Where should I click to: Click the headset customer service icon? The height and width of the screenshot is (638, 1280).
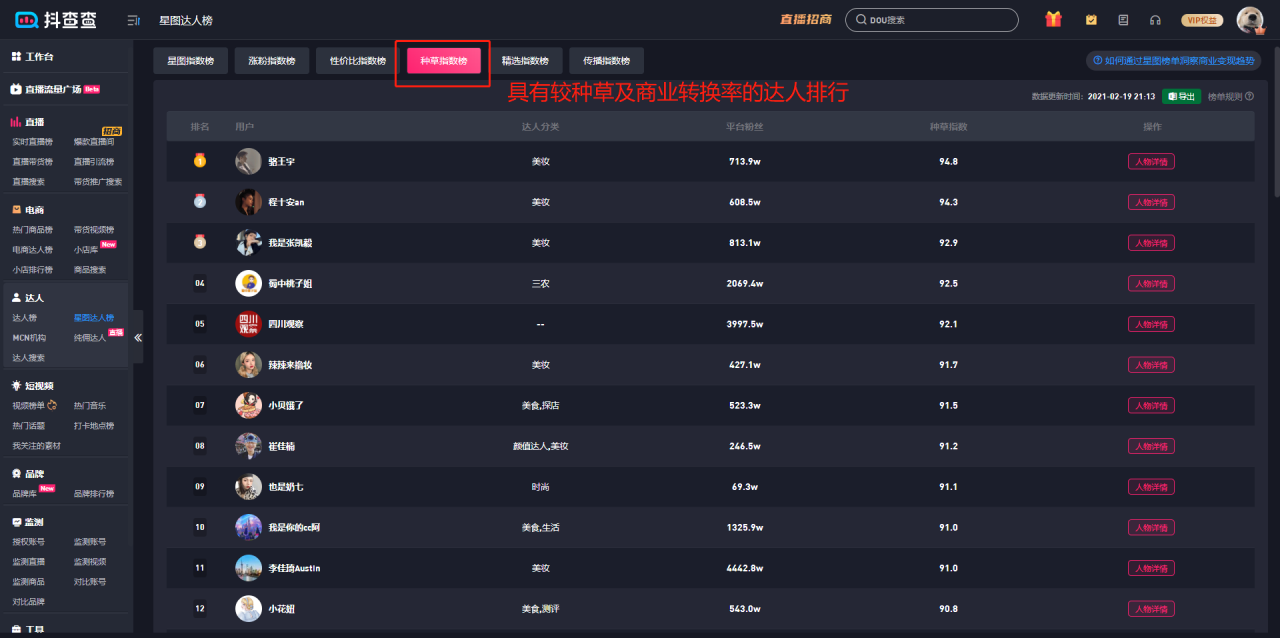pos(1155,20)
